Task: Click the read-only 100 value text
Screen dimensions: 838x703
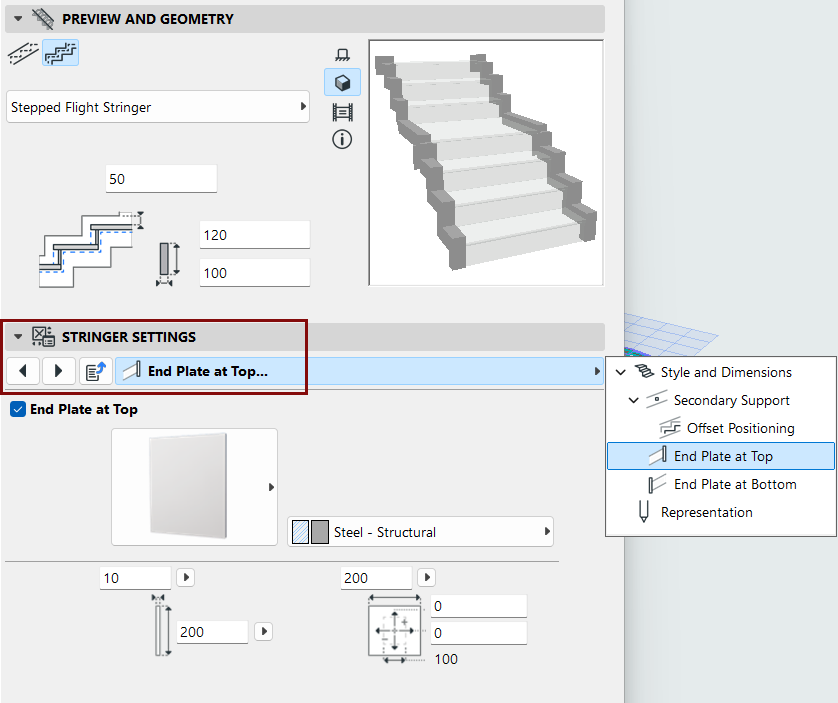Action: click(446, 659)
